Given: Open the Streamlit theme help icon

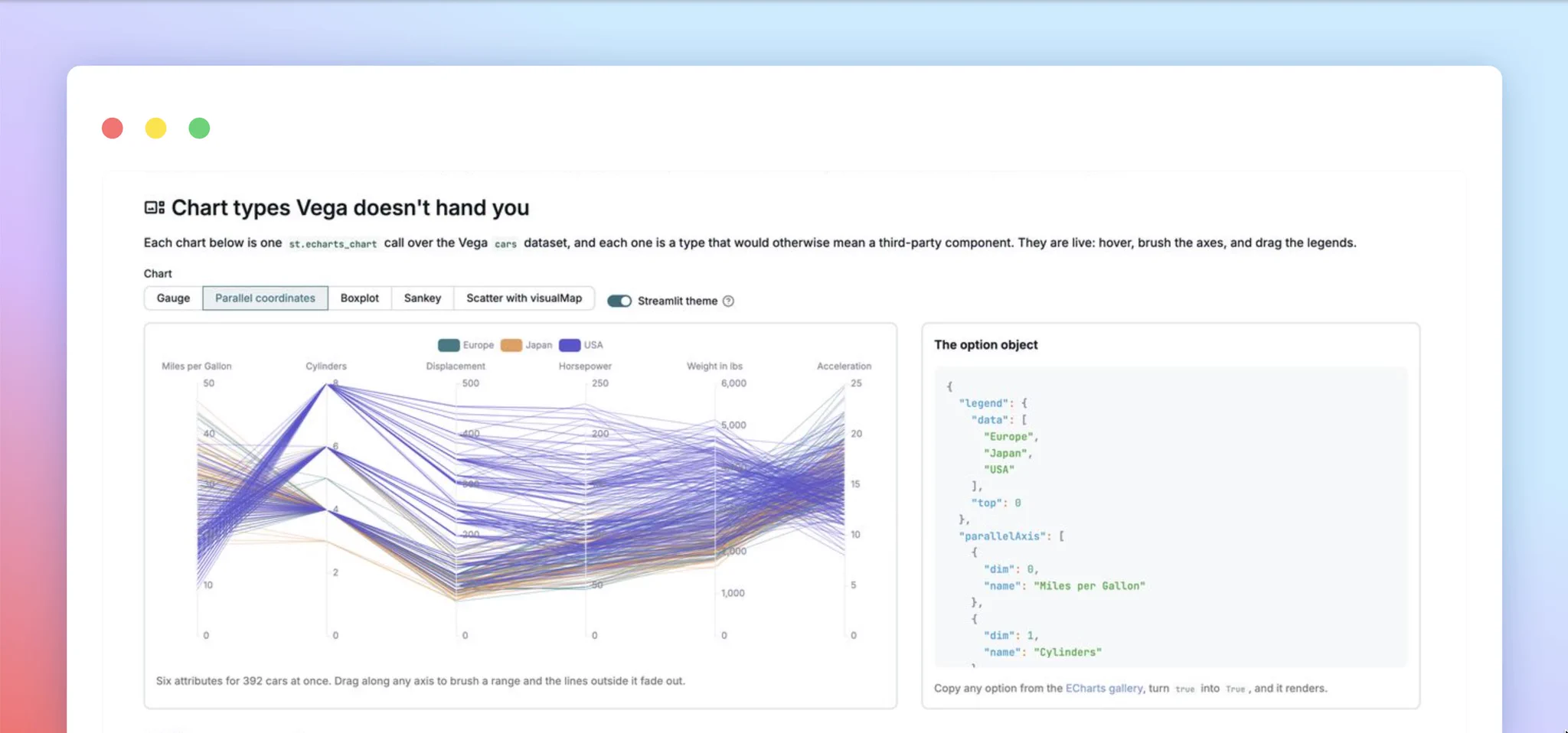Looking at the screenshot, I should 728,301.
